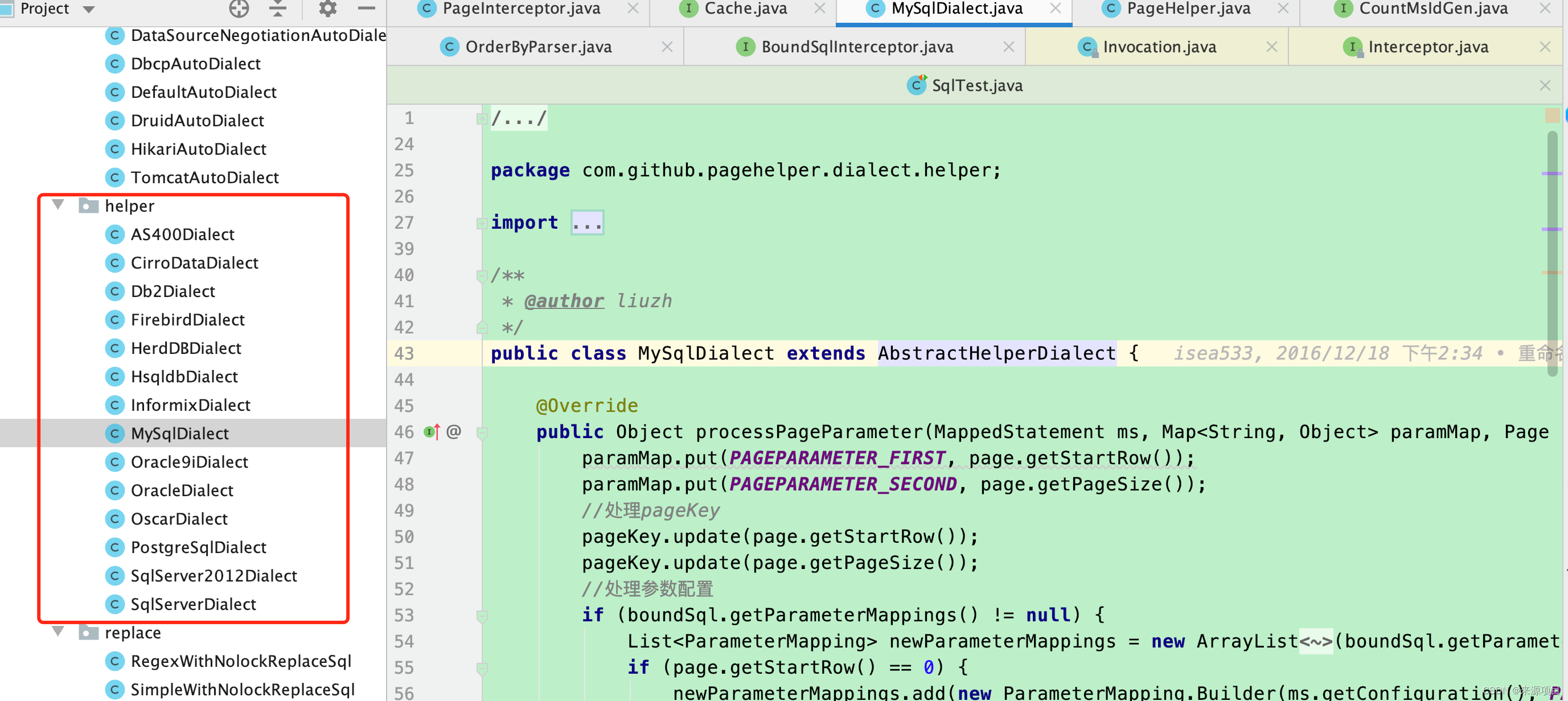The width and height of the screenshot is (1568, 701).
Task: Open project panel settings gear
Action: [327, 9]
